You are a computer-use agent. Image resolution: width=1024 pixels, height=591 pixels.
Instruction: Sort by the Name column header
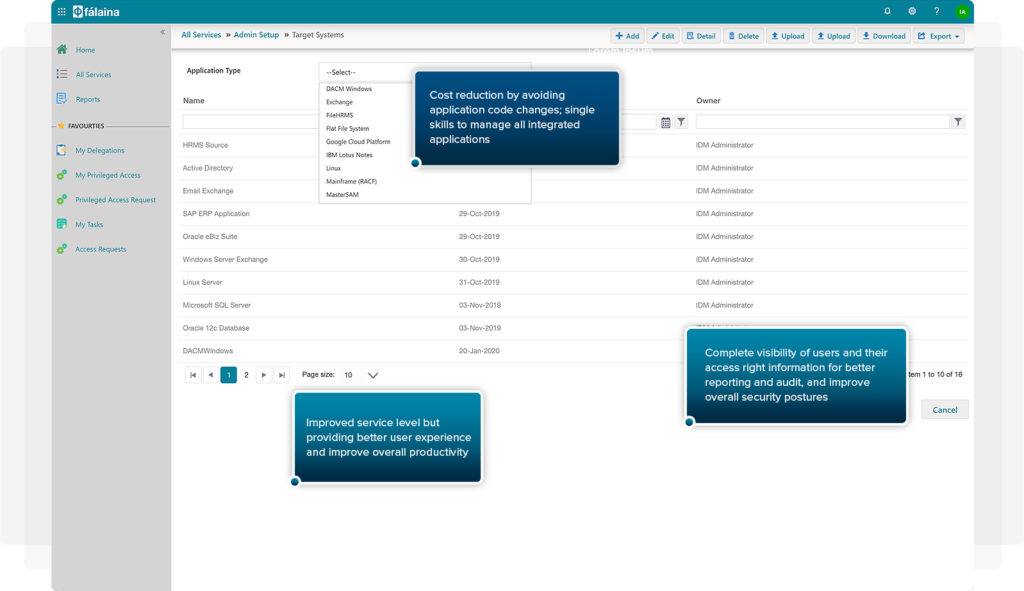coord(194,101)
